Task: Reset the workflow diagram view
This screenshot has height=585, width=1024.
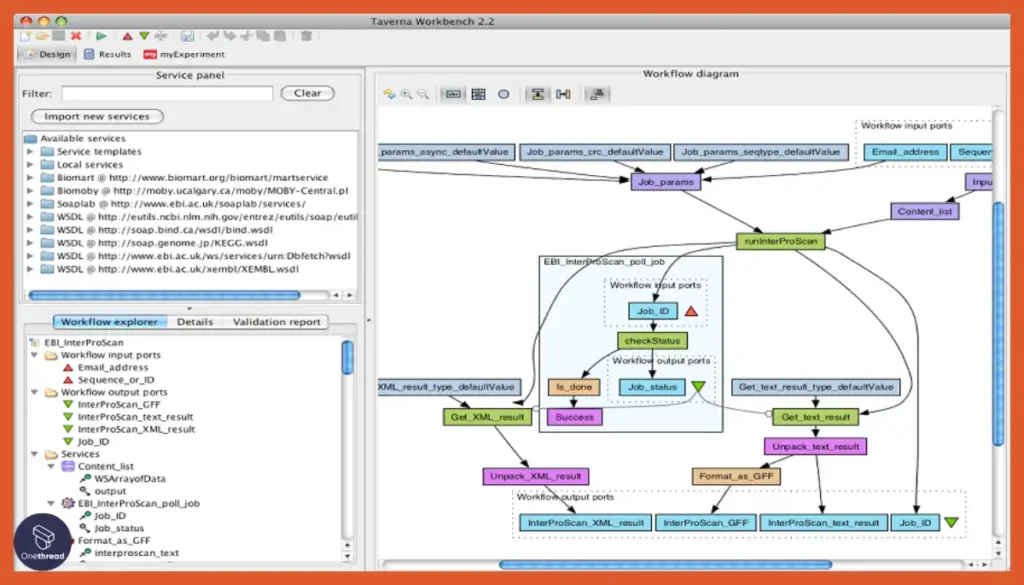Action: (389, 94)
